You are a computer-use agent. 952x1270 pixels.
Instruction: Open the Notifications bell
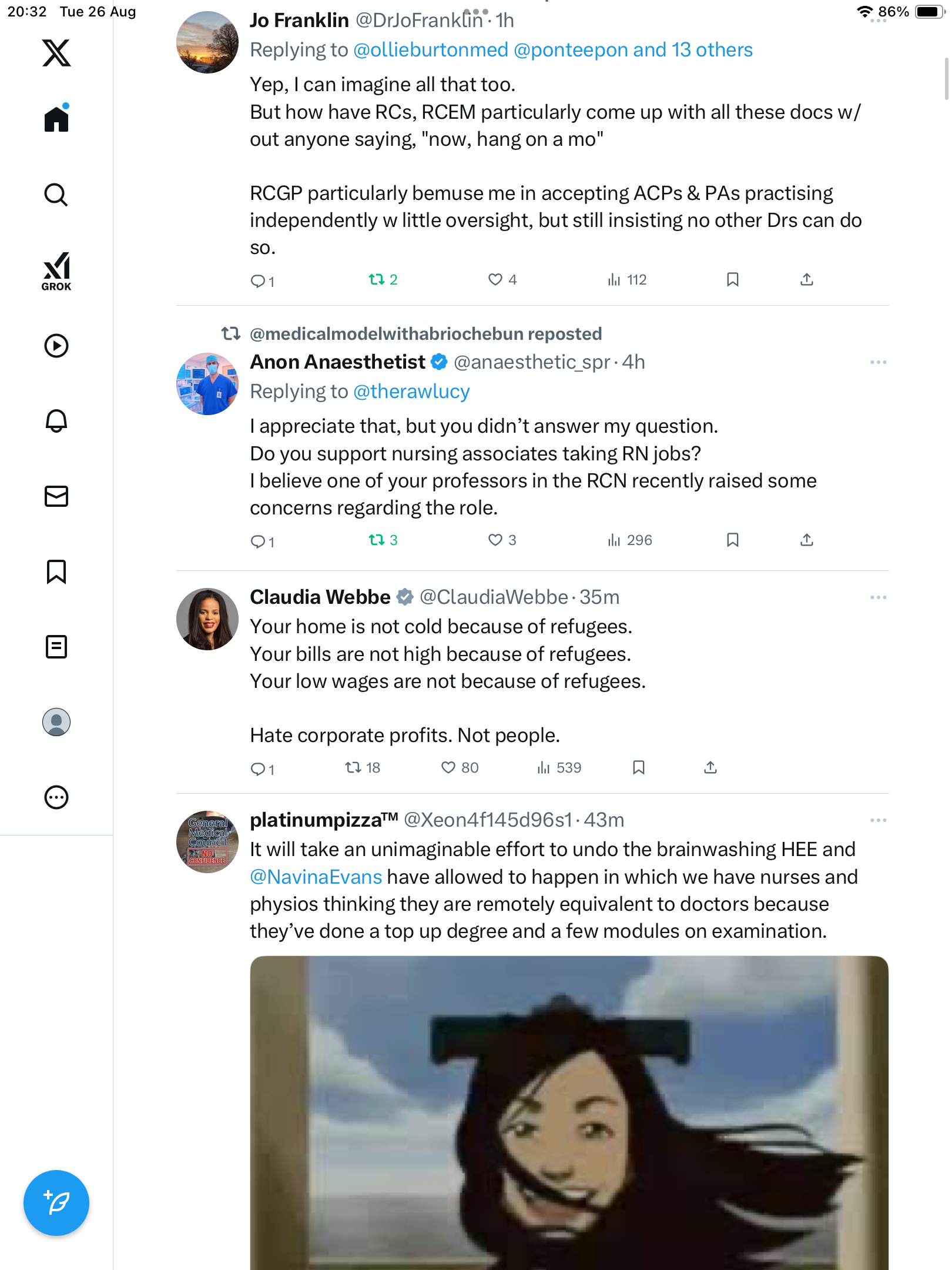(56, 421)
